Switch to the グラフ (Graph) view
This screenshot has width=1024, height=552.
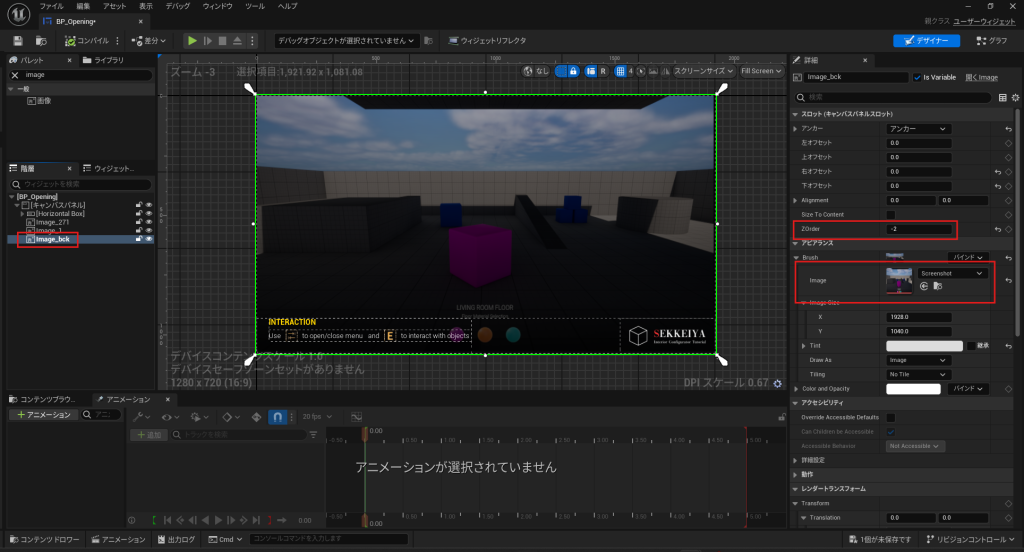992,41
